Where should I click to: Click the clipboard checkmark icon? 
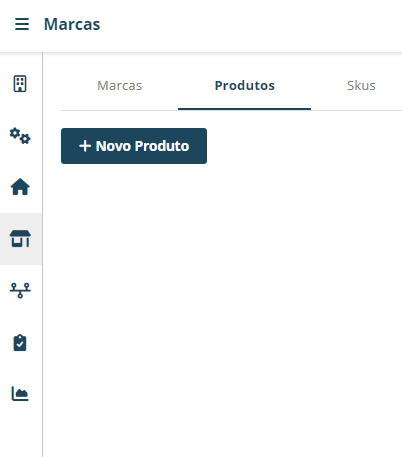click(20, 342)
